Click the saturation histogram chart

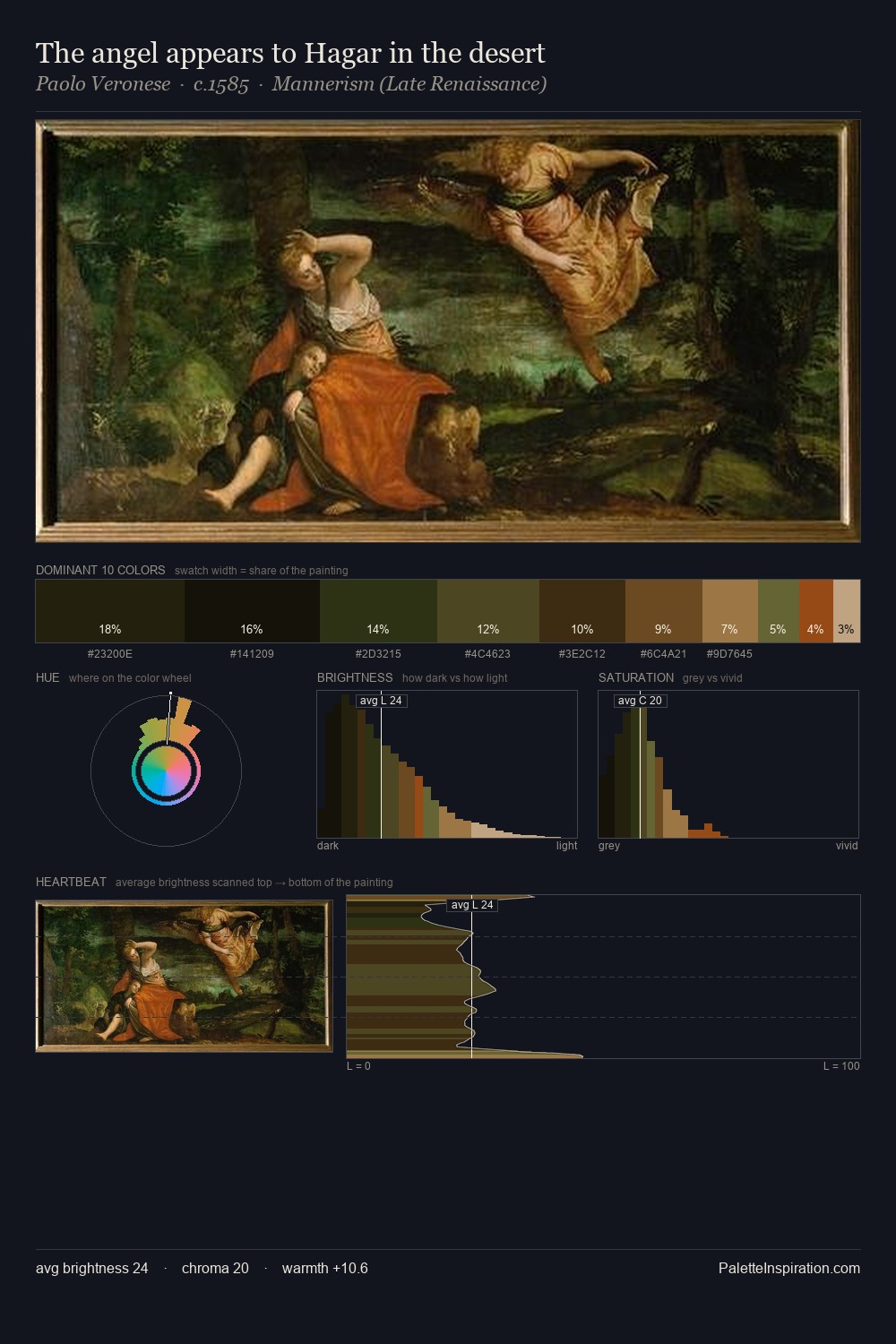tap(728, 764)
